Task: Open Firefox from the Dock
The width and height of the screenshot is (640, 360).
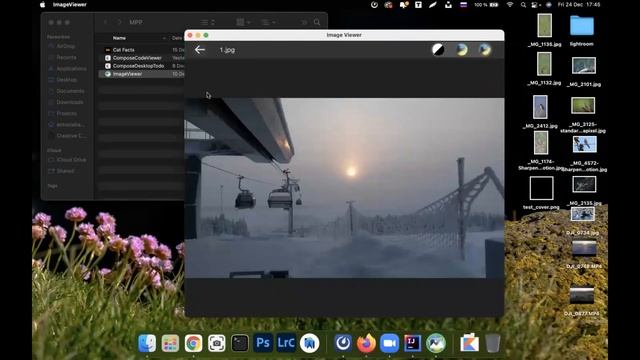Action: point(366,343)
